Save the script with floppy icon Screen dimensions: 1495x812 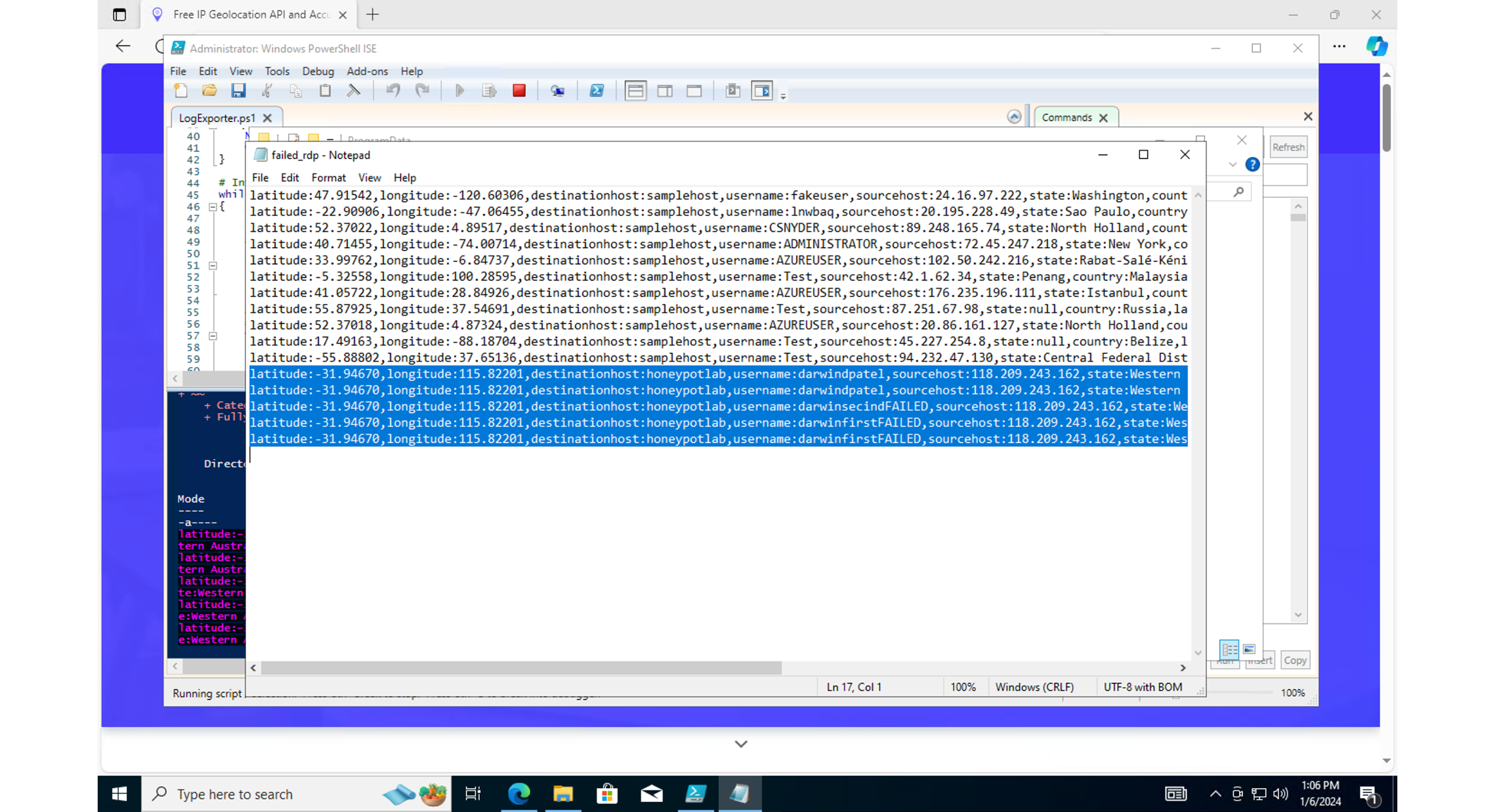tap(238, 90)
